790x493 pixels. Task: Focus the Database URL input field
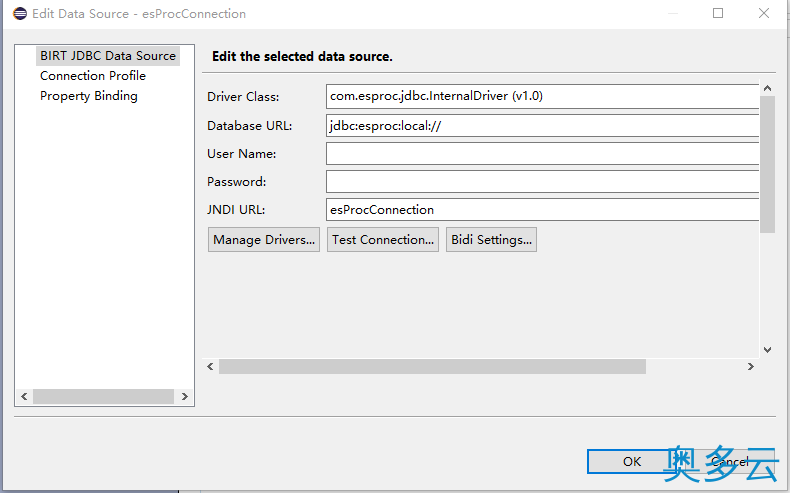(x=542, y=125)
